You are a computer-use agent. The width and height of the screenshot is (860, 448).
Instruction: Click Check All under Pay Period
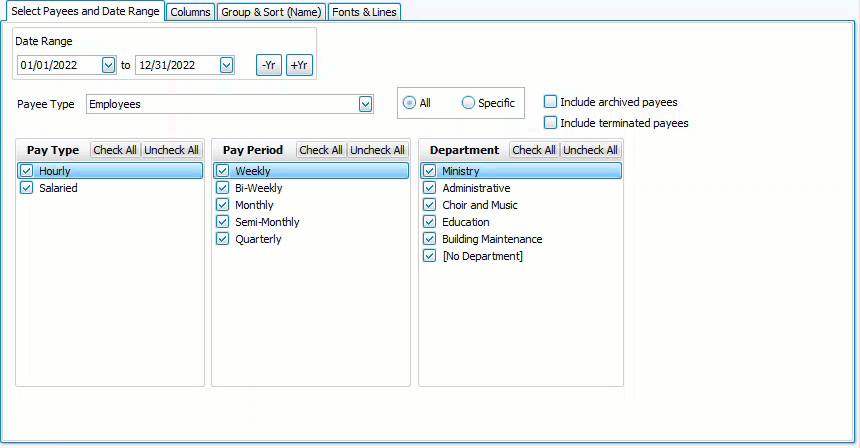point(321,150)
